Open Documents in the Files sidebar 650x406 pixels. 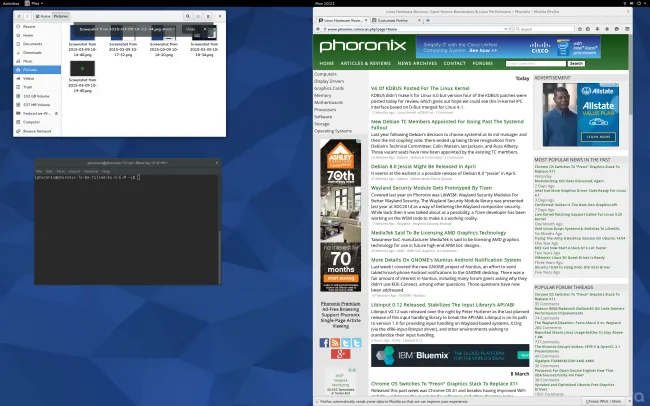(37, 44)
